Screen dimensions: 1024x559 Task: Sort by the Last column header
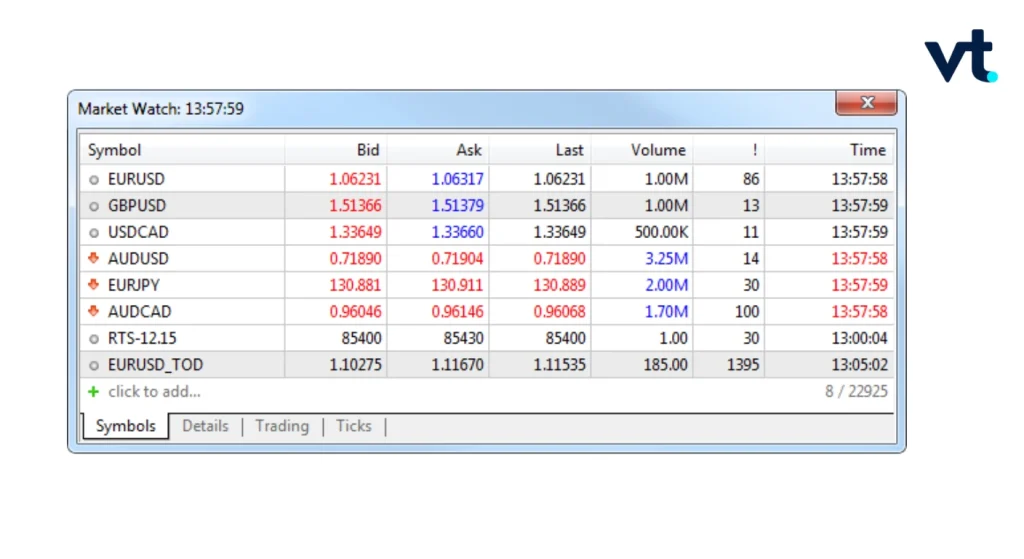coord(540,150)
